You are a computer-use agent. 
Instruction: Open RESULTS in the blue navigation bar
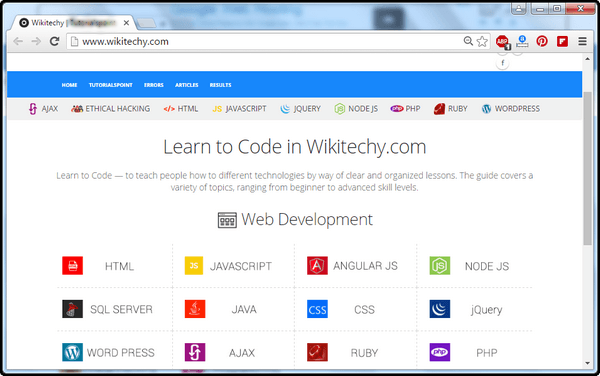click(220, 85)
